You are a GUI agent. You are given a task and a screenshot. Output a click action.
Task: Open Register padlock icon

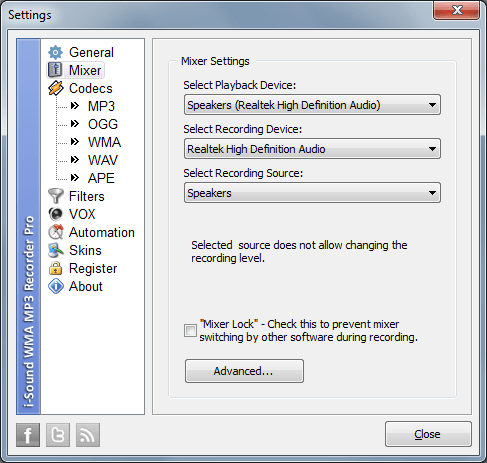tap(55, 268)
